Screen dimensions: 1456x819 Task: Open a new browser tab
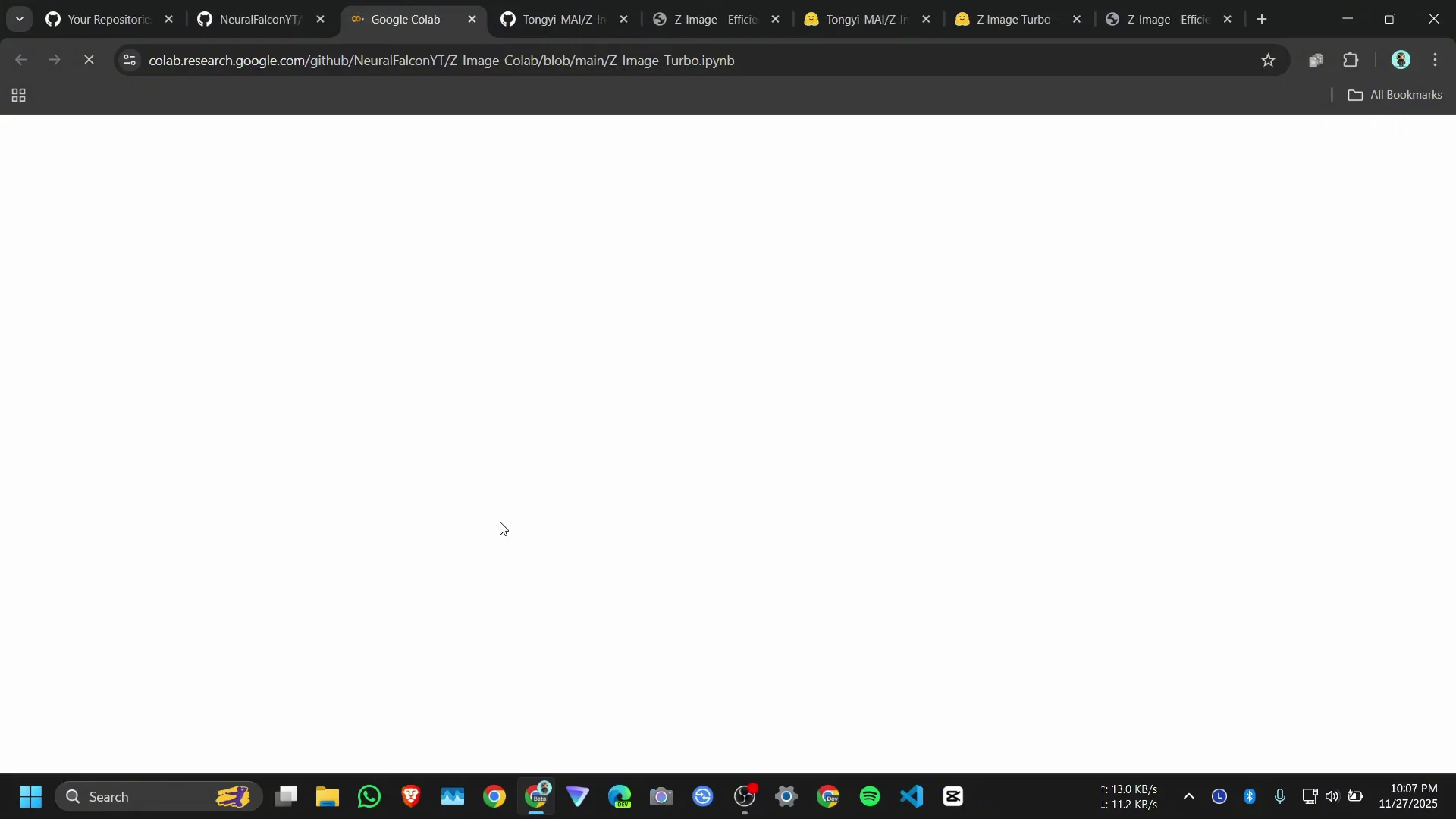tap(1262, 19)
